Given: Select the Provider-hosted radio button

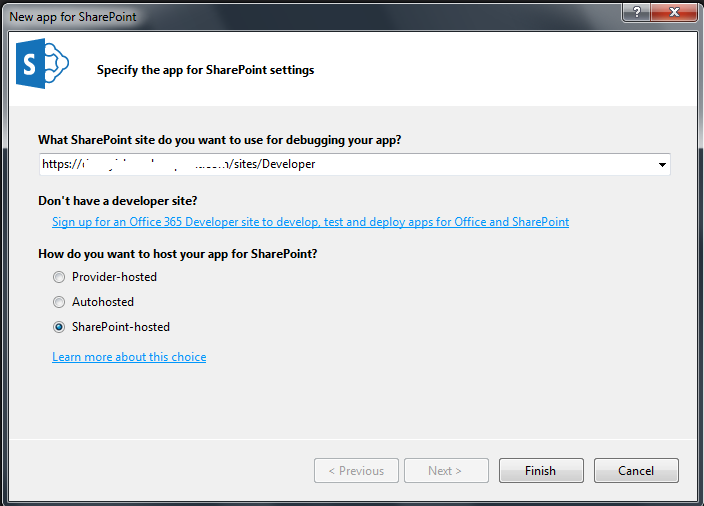Looking at the screenshot, I should click(x=59, y=277).
